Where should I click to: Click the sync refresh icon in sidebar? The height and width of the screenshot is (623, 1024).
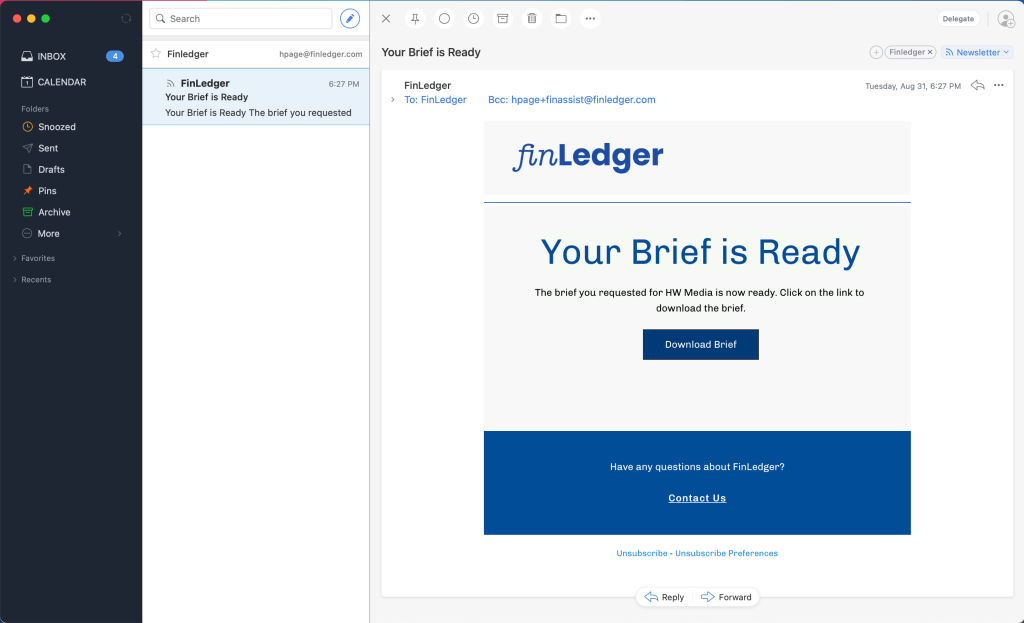126,18
